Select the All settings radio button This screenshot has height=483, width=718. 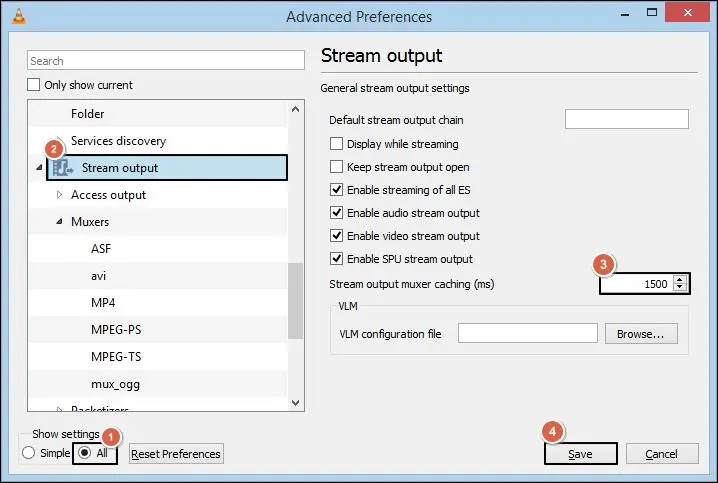pyautogui.click(x=85, y=453)
